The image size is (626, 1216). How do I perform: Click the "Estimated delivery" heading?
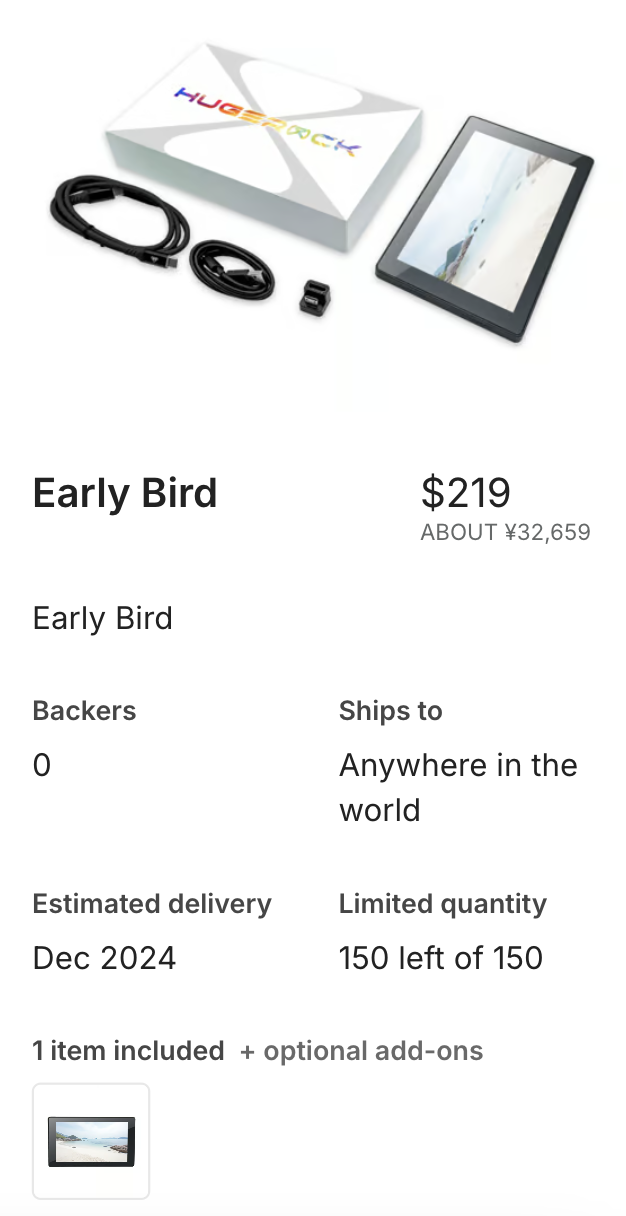click(x=152, y=904)
